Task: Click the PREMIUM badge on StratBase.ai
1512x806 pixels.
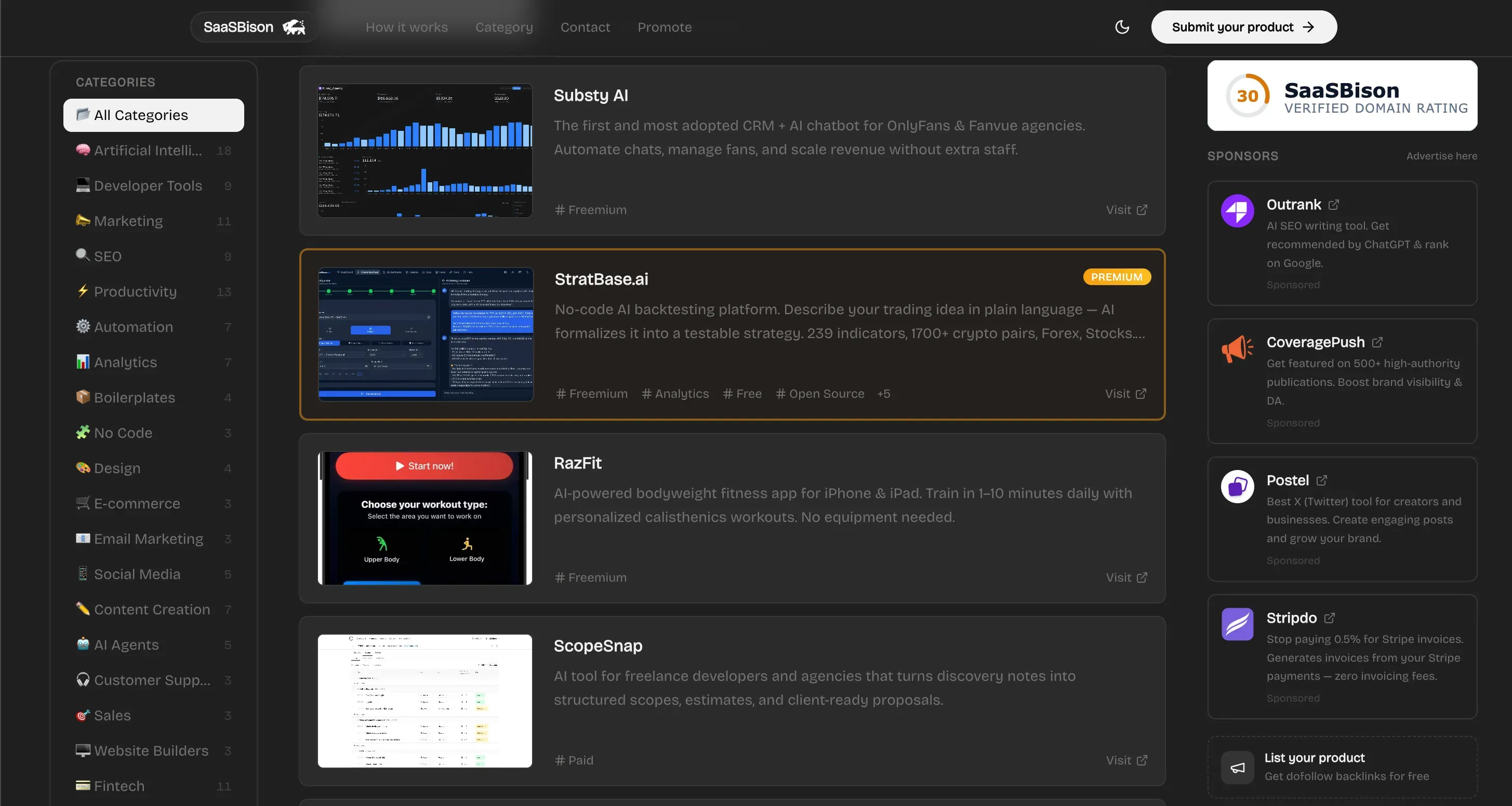Action: (1117, 277)
